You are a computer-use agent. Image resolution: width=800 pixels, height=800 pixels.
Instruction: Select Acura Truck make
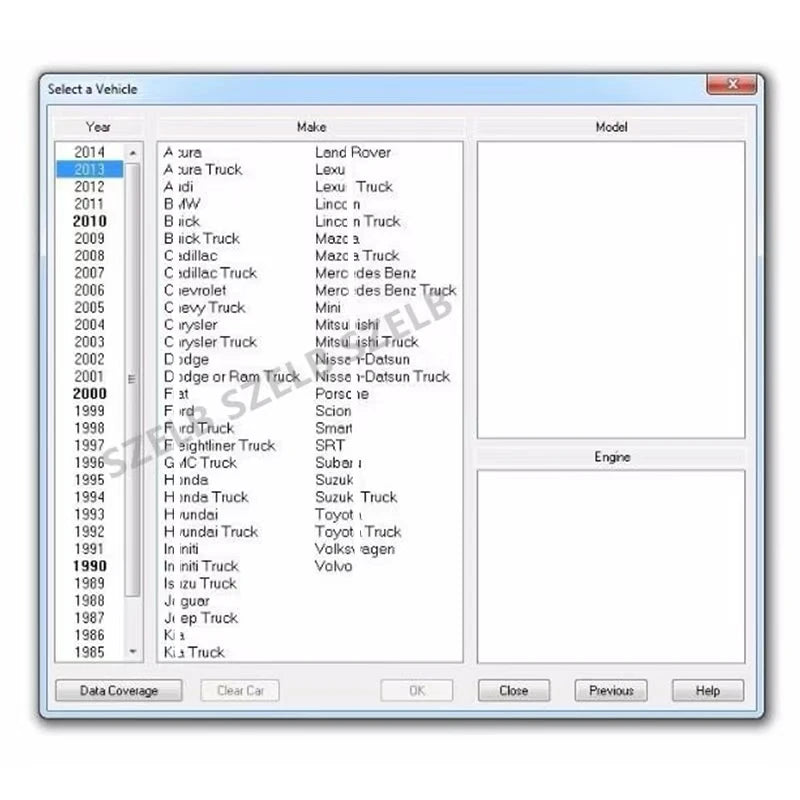click(203, 169)
